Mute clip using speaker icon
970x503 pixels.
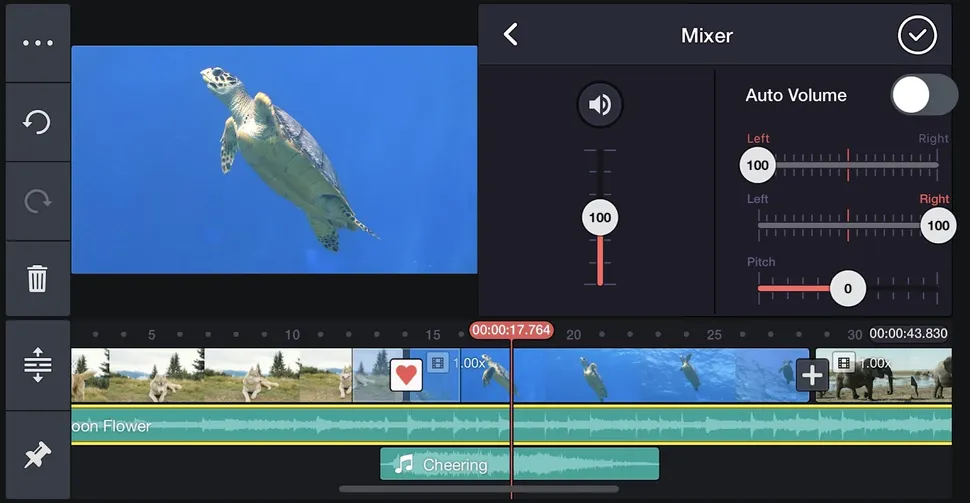[x=600, y=105]
